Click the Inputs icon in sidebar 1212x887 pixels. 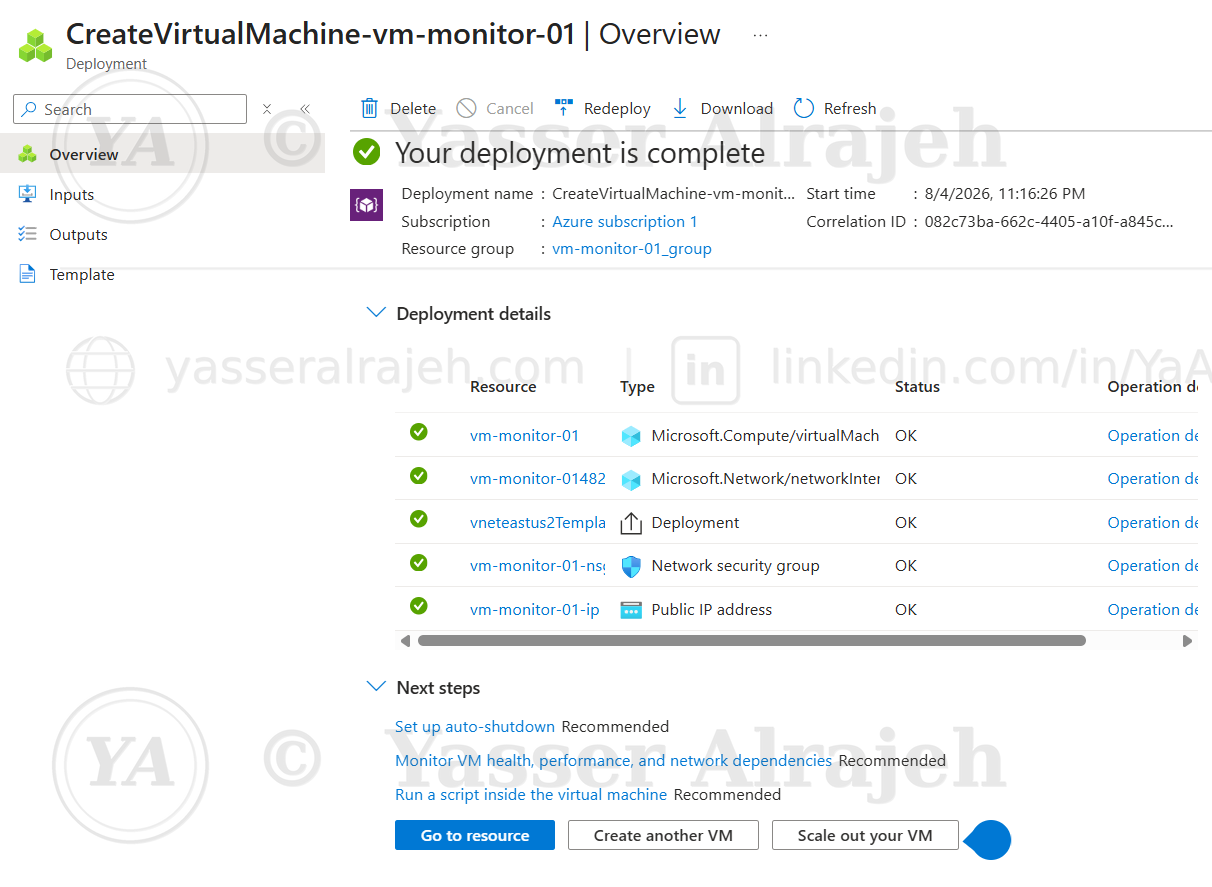point(28,194)
